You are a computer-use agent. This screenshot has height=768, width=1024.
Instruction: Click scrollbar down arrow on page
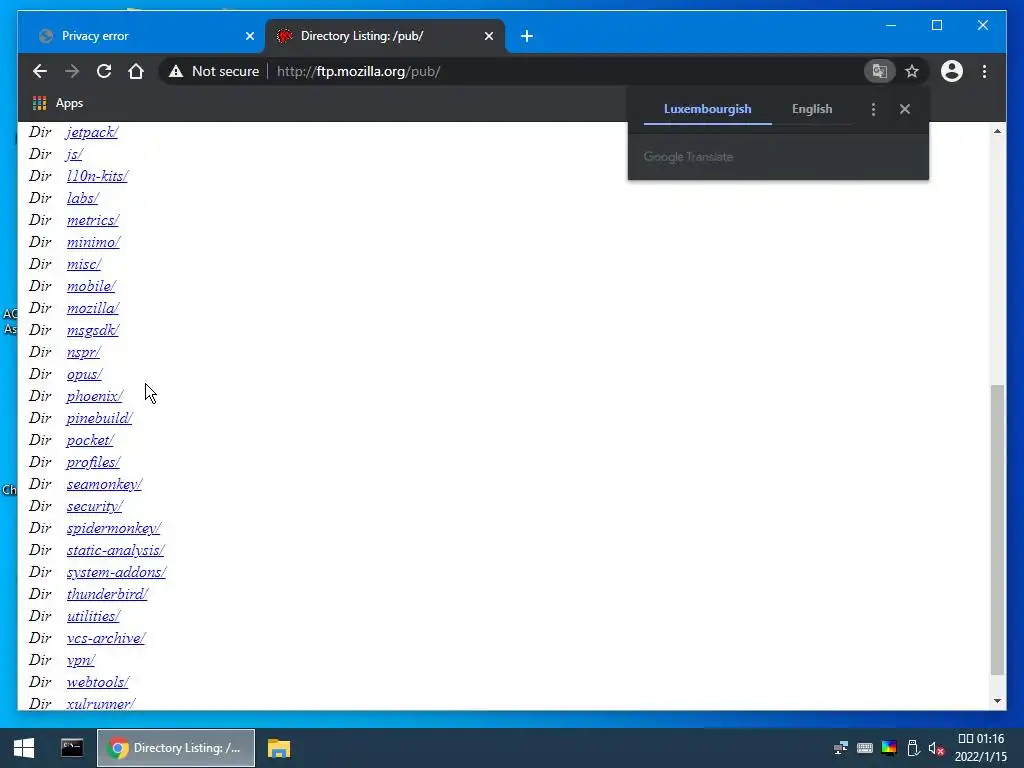(x=997, y=701)
